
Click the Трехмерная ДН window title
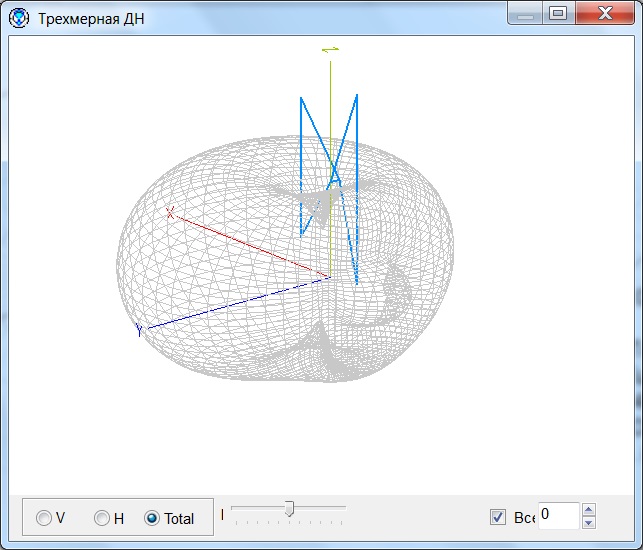tap(91, 19)
